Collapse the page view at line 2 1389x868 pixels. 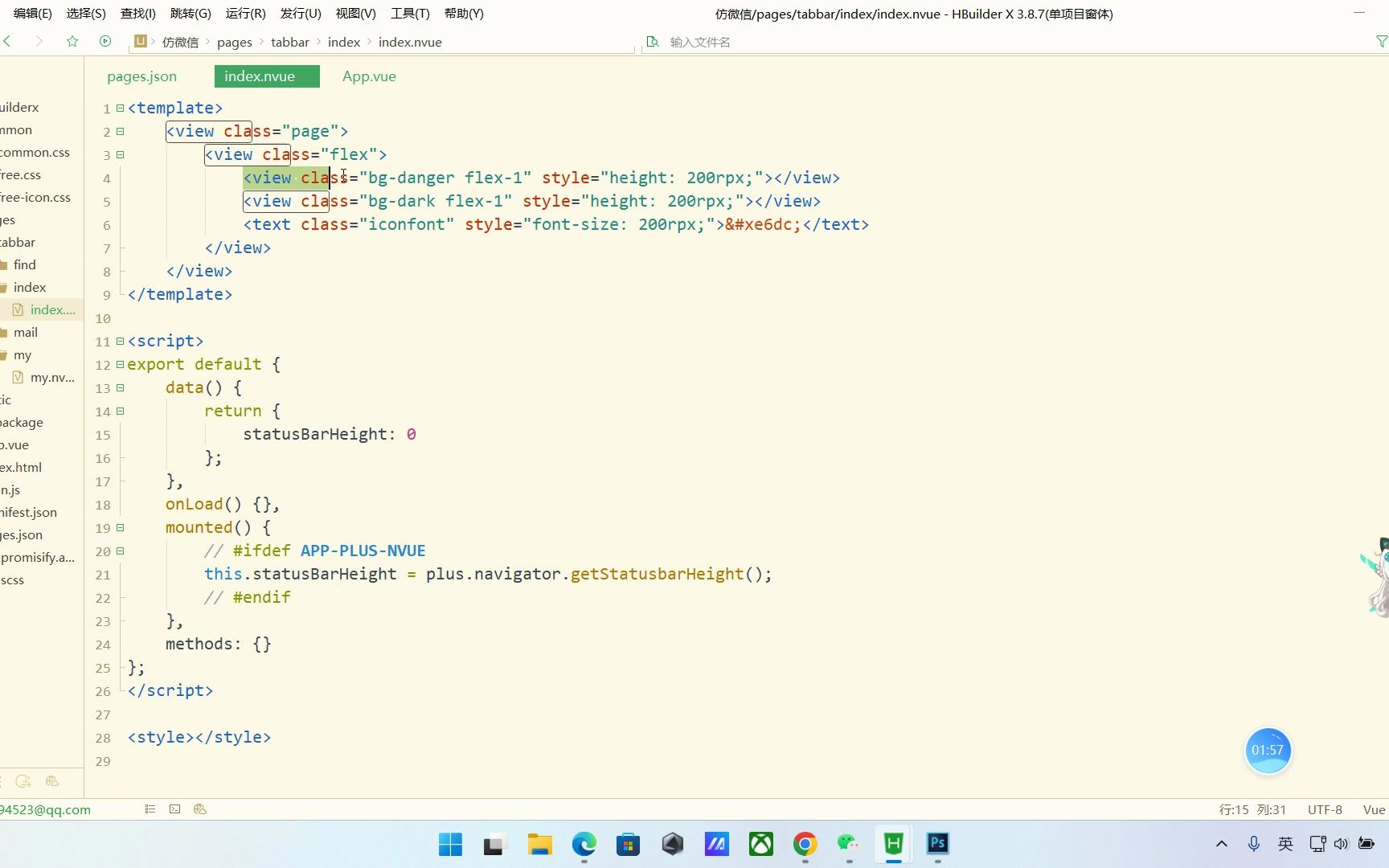pyautogui.click(x=120, y=131)
